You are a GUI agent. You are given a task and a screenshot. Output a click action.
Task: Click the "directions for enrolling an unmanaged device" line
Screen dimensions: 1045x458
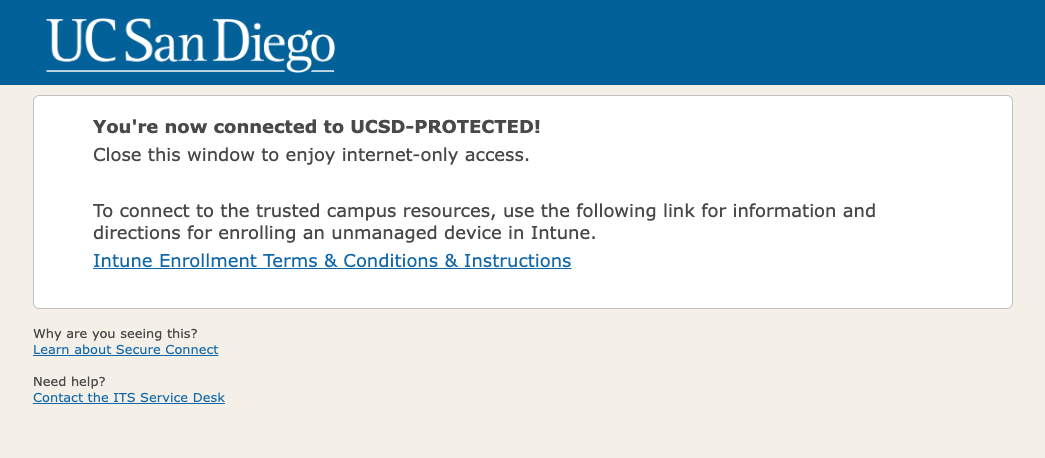click(357, 233)
